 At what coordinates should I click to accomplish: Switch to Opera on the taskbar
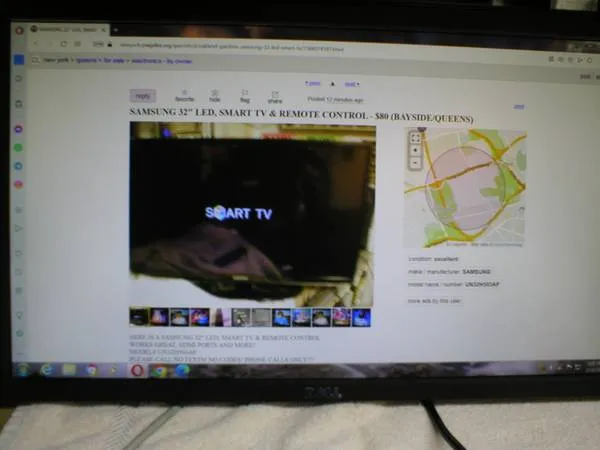pos(137,370)
